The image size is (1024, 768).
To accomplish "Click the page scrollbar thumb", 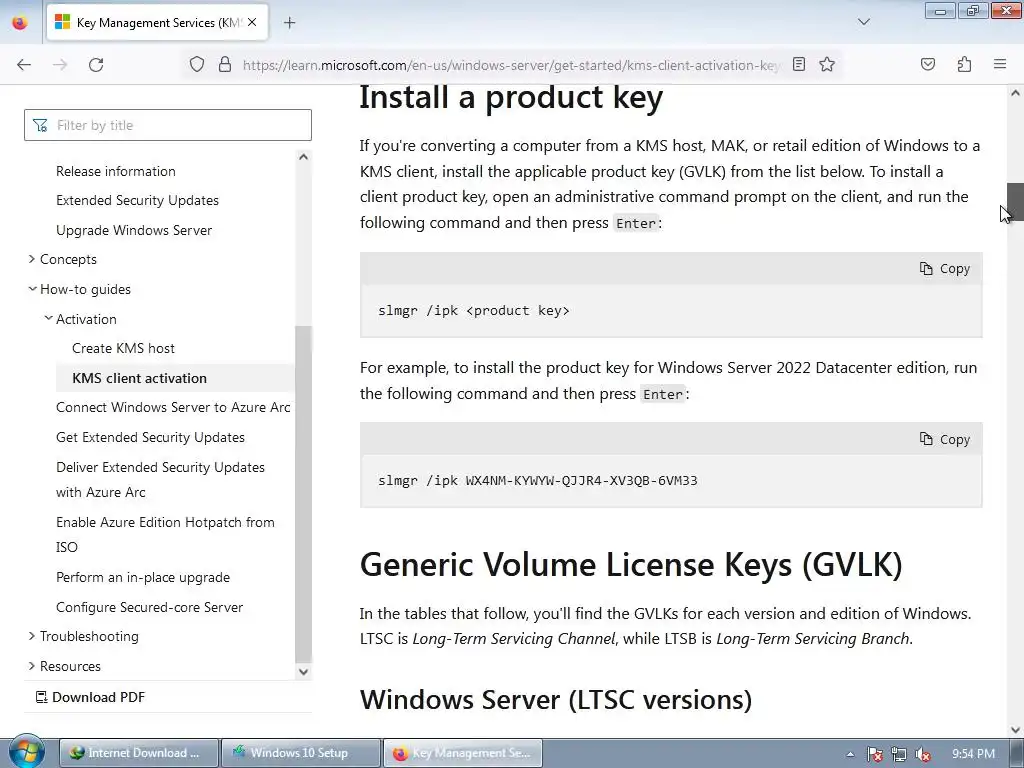I will pyautogui.click(x=1015, y=201).
